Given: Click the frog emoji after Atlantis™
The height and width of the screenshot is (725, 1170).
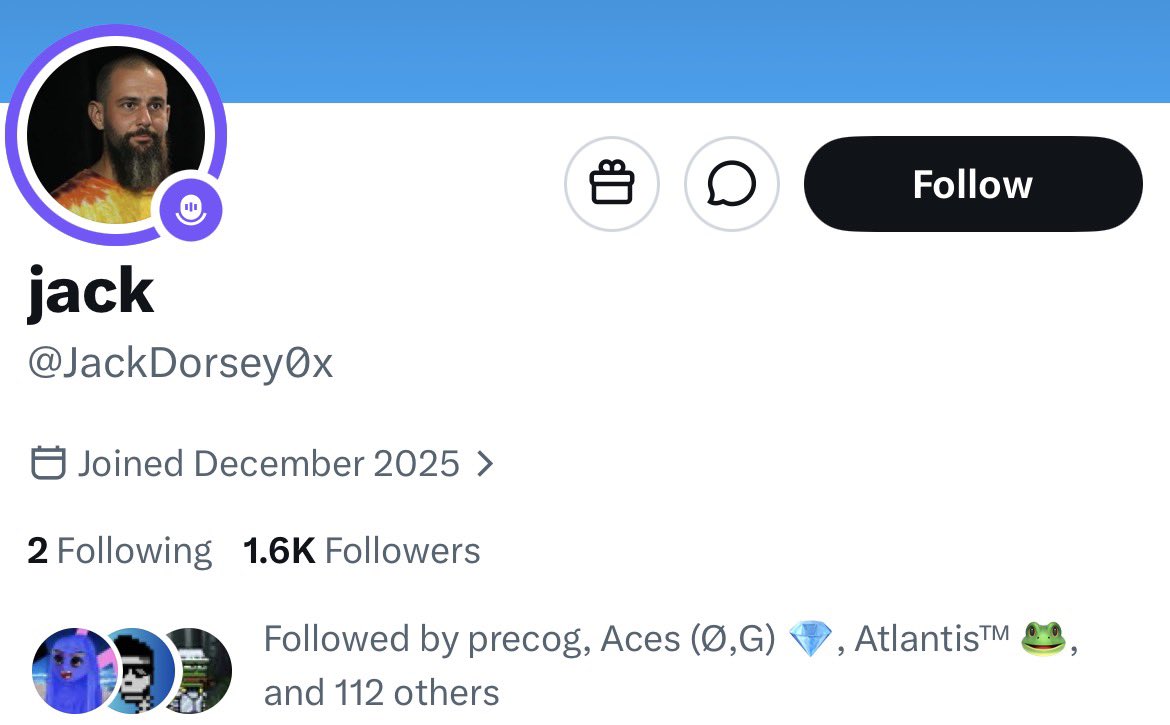Looking at the screenshot, I should 1043,639.
